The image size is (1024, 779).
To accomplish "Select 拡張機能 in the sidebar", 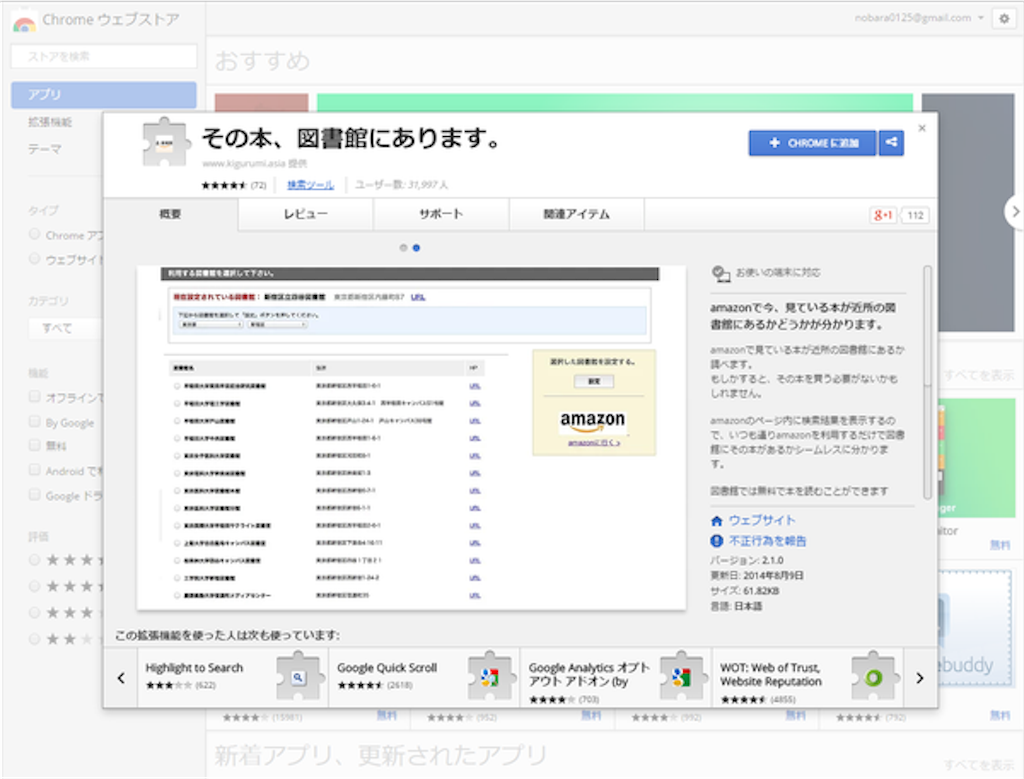I will pos(50,122).
